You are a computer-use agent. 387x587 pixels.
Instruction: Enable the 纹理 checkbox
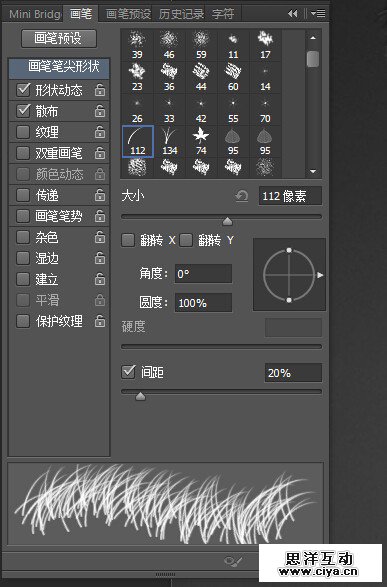tap(23, 132)
